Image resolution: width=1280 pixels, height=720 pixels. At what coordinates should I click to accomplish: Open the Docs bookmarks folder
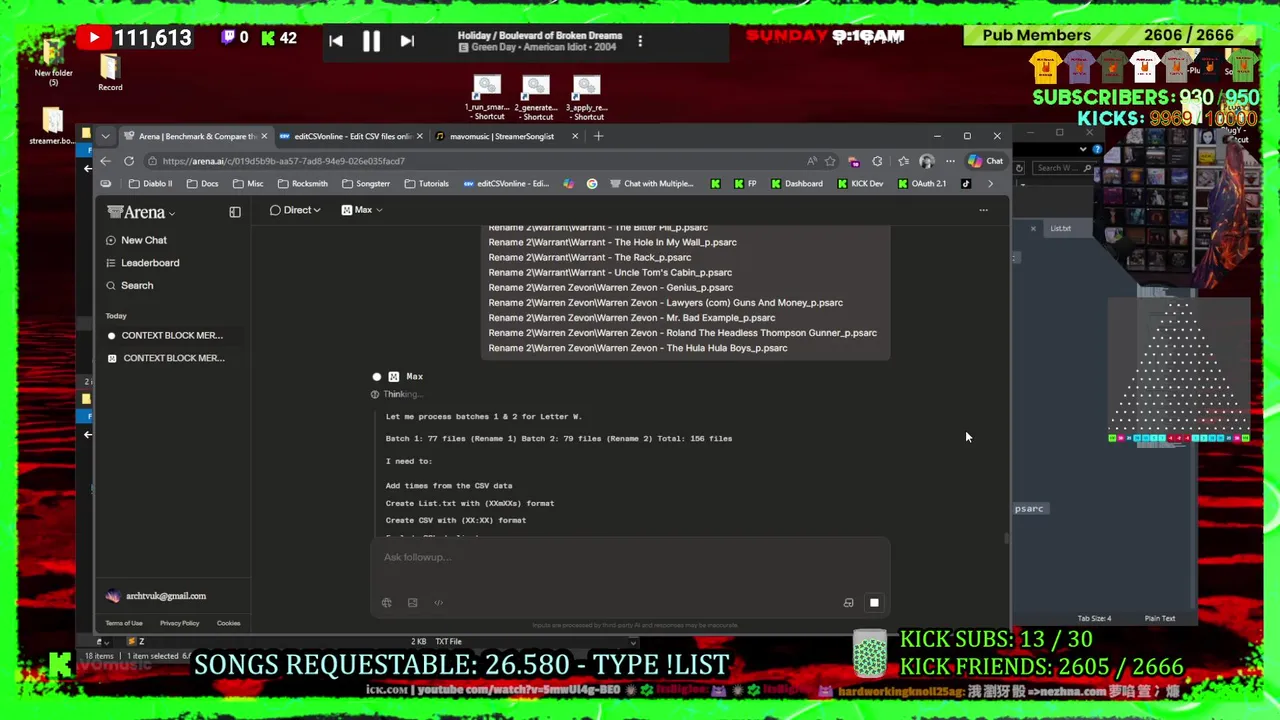pos(202,184)
